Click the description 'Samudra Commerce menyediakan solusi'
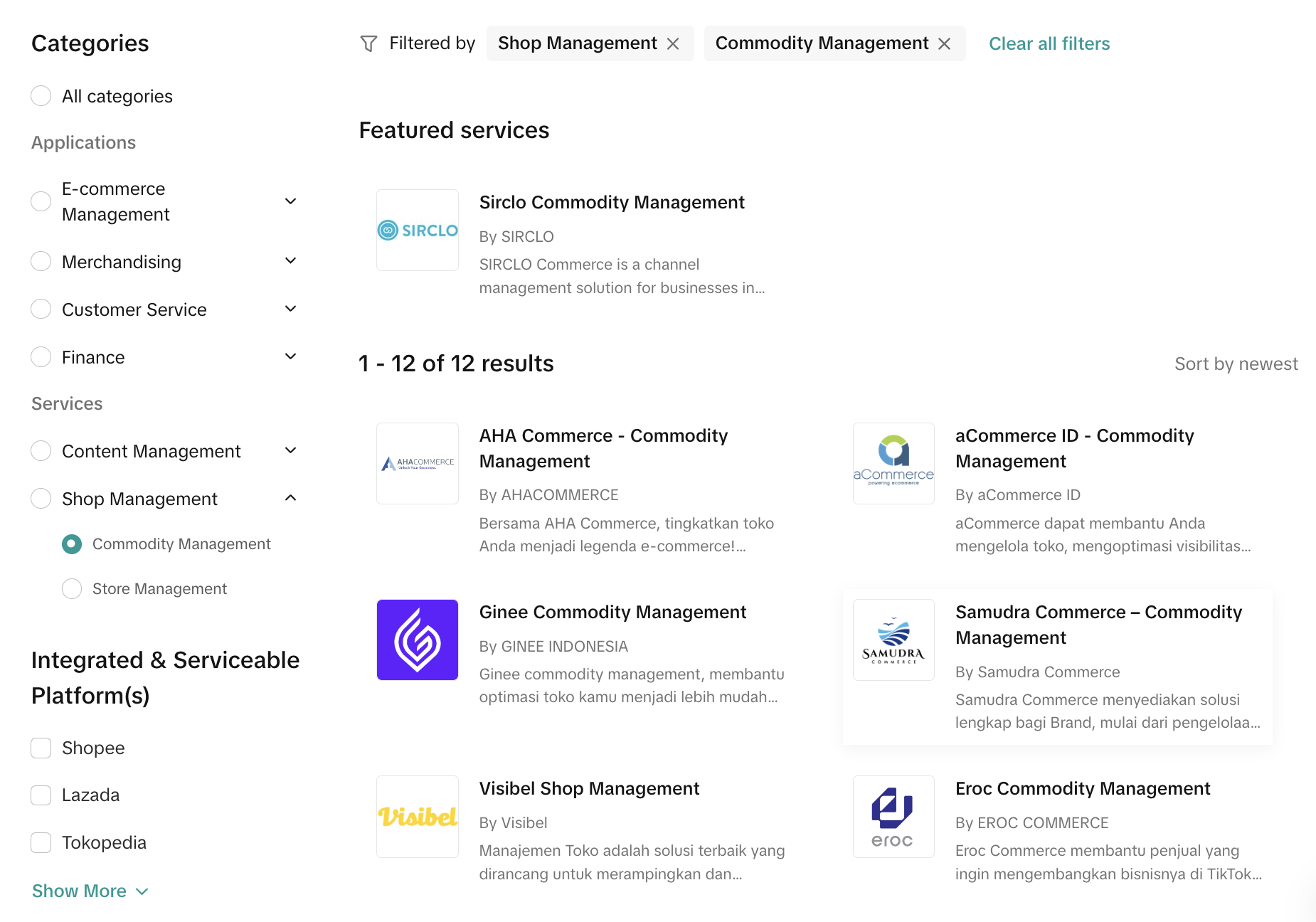This screenshot has height=922, width=1316. [x=1108, y=711]
